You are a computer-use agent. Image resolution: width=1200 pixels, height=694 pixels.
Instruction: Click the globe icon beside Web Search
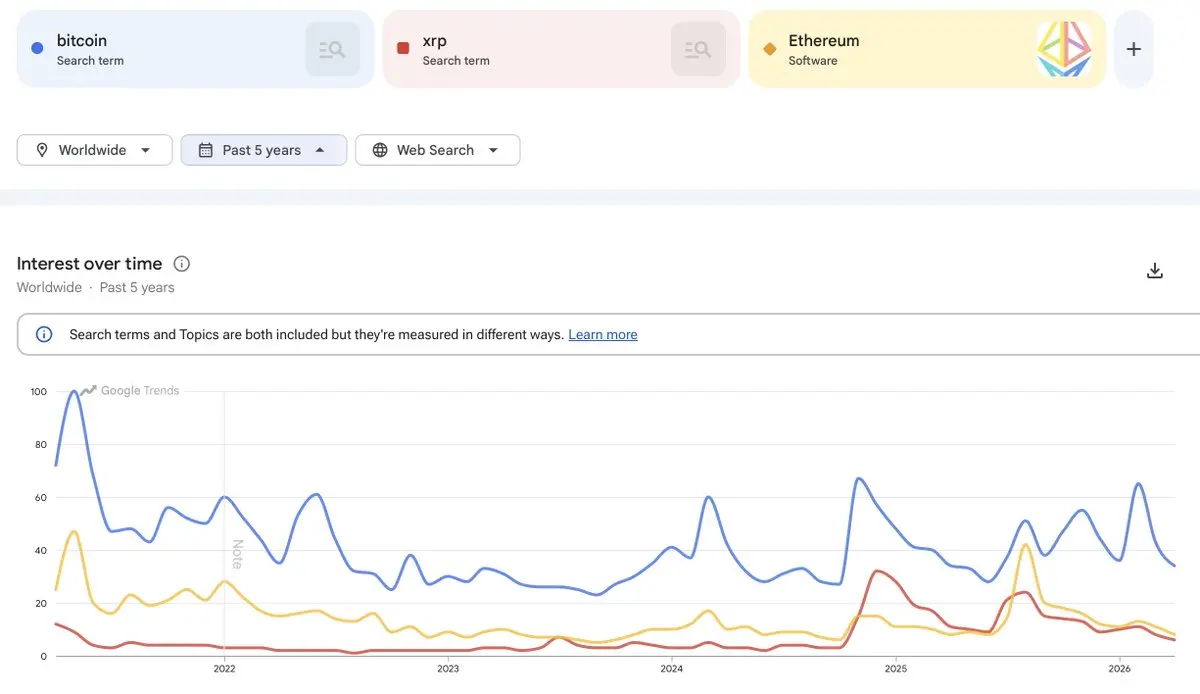point(380,150)
